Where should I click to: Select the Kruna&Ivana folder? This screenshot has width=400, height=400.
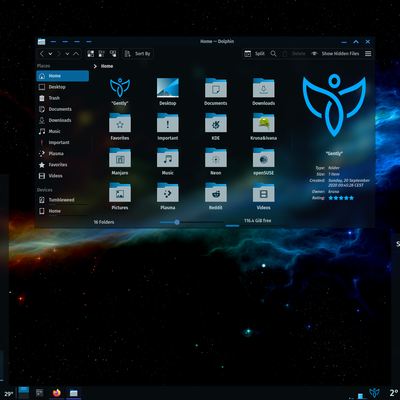264,123
